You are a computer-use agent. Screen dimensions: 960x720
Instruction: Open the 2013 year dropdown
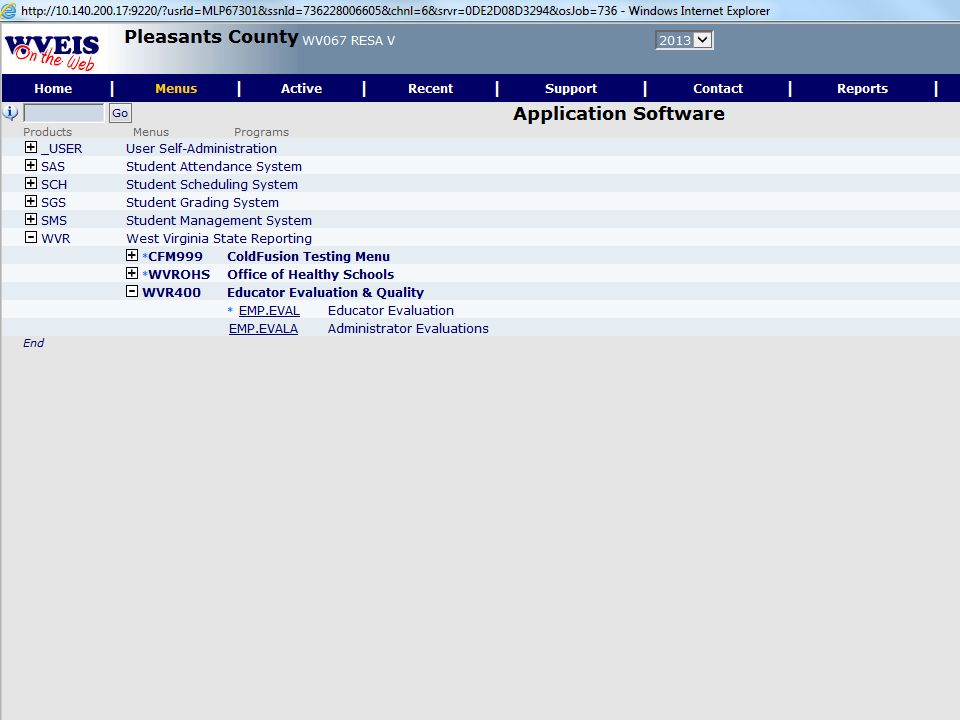pyautogui.click(x=684, y=40)
